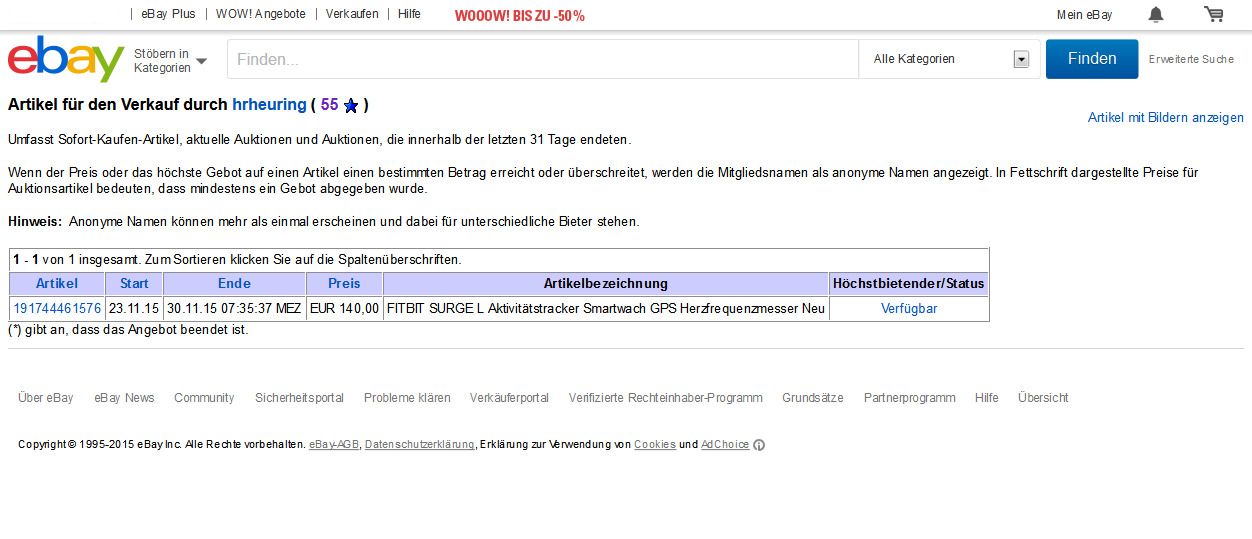The width and height of the screenshot is (1252, 539).
Task: Open Hilfe footer link
Action: click(987, 398)
